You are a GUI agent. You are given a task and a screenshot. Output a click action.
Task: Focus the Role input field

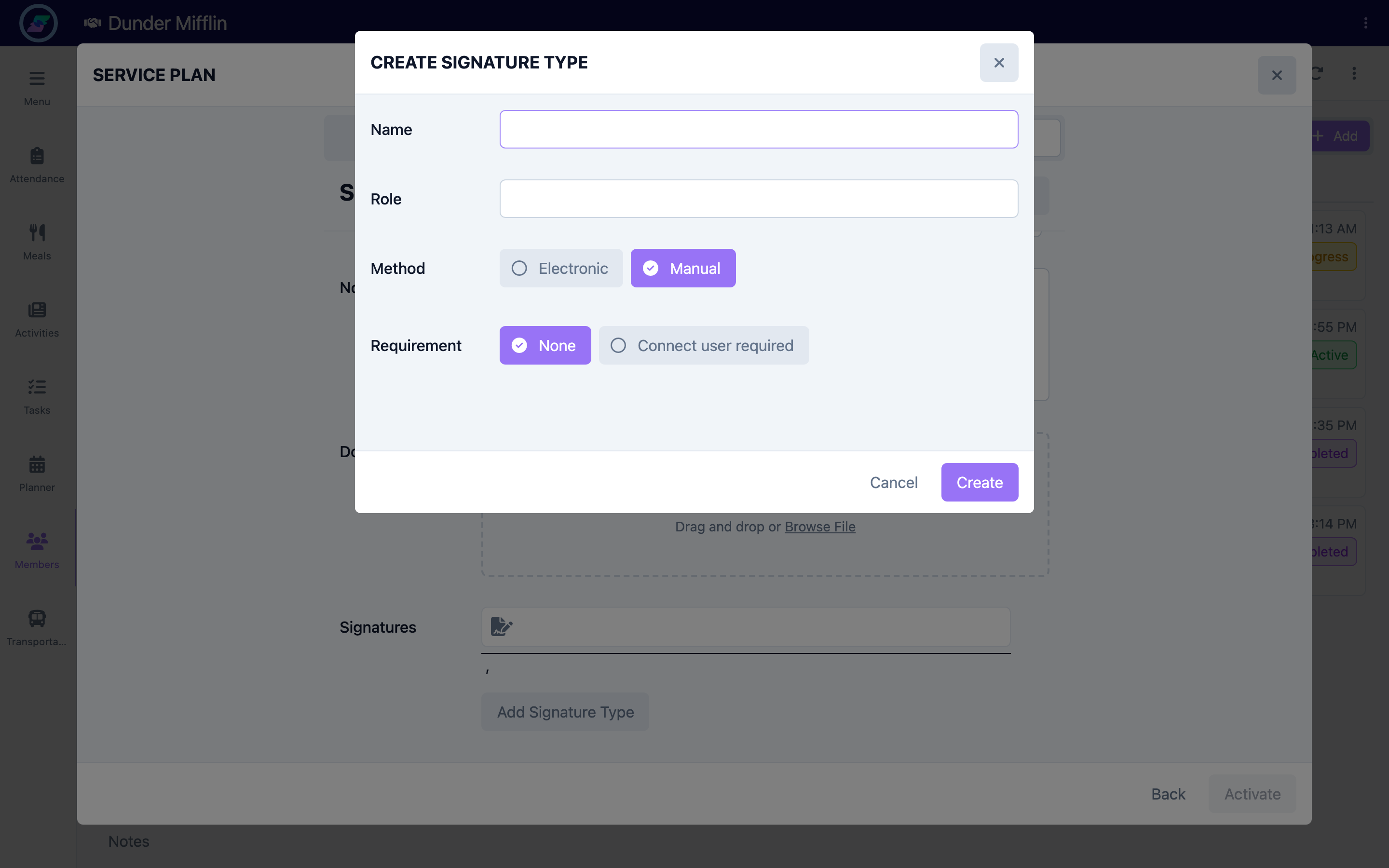pyautogui.click(x=759, y=199)
